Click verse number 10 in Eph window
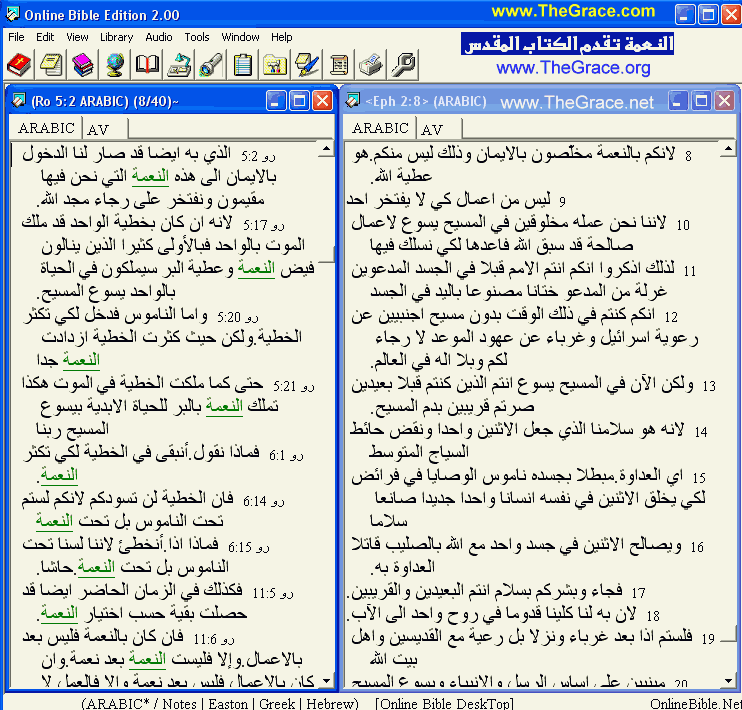742x710 pixels. 682,225
